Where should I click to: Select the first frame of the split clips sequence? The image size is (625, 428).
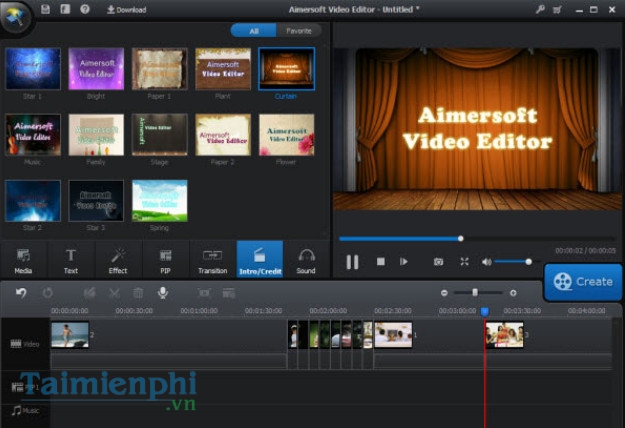(x=293, y=335)
